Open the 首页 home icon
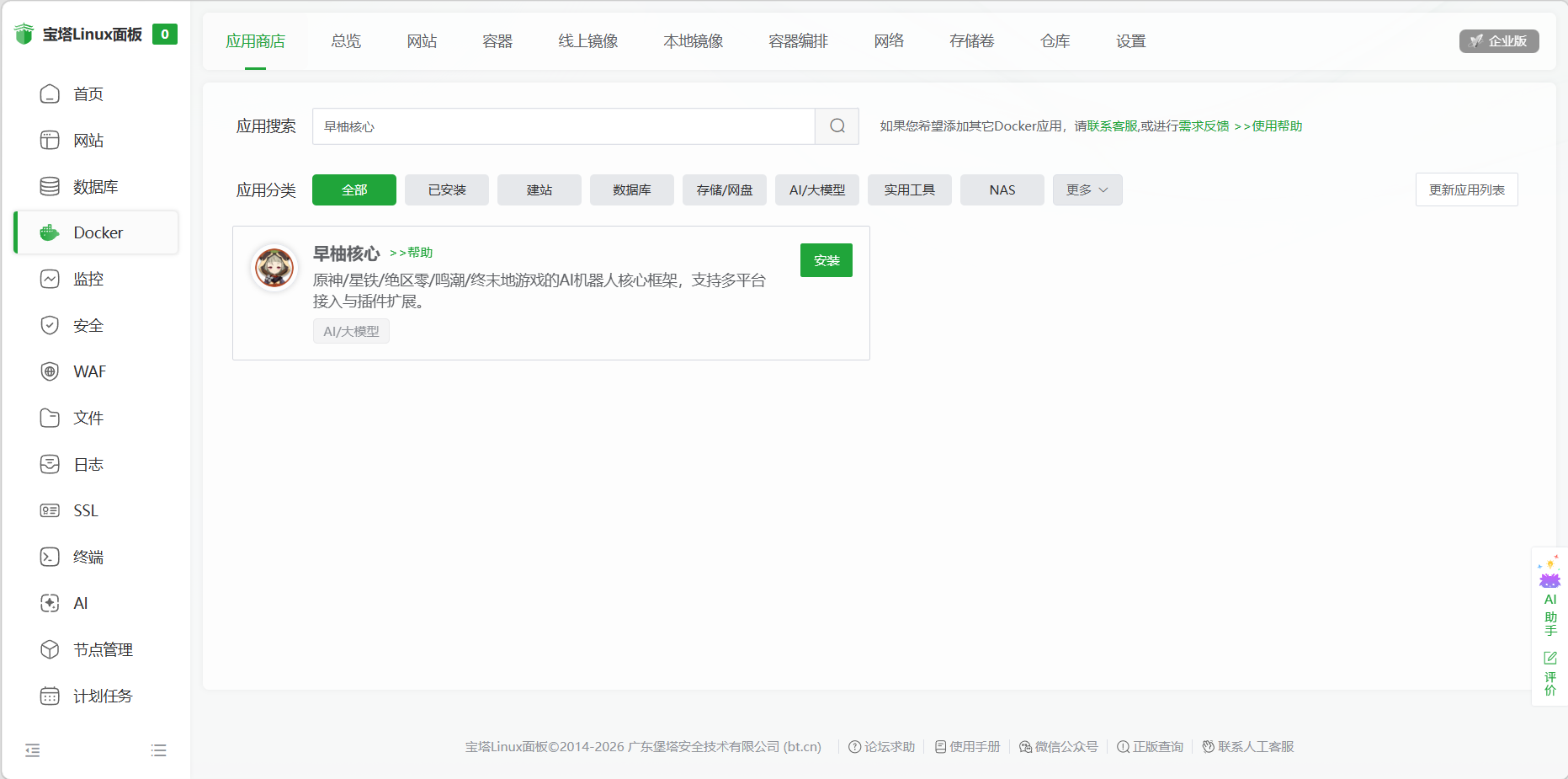The image size is (1568, 779). 50,93
